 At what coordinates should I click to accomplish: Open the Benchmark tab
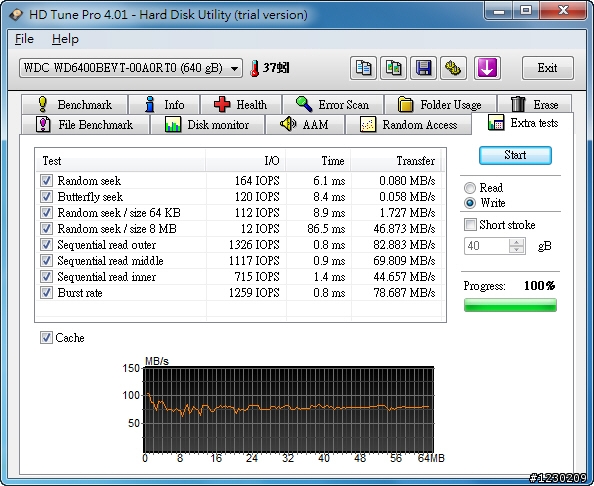click(x=75, y=105)
